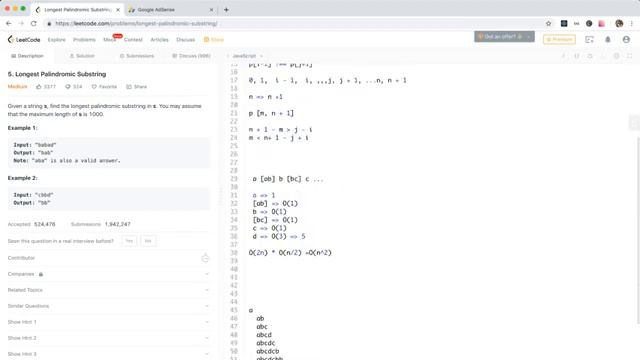Expand the Similar Questions section
Screen dimensions: 640x360
(108, 306)
